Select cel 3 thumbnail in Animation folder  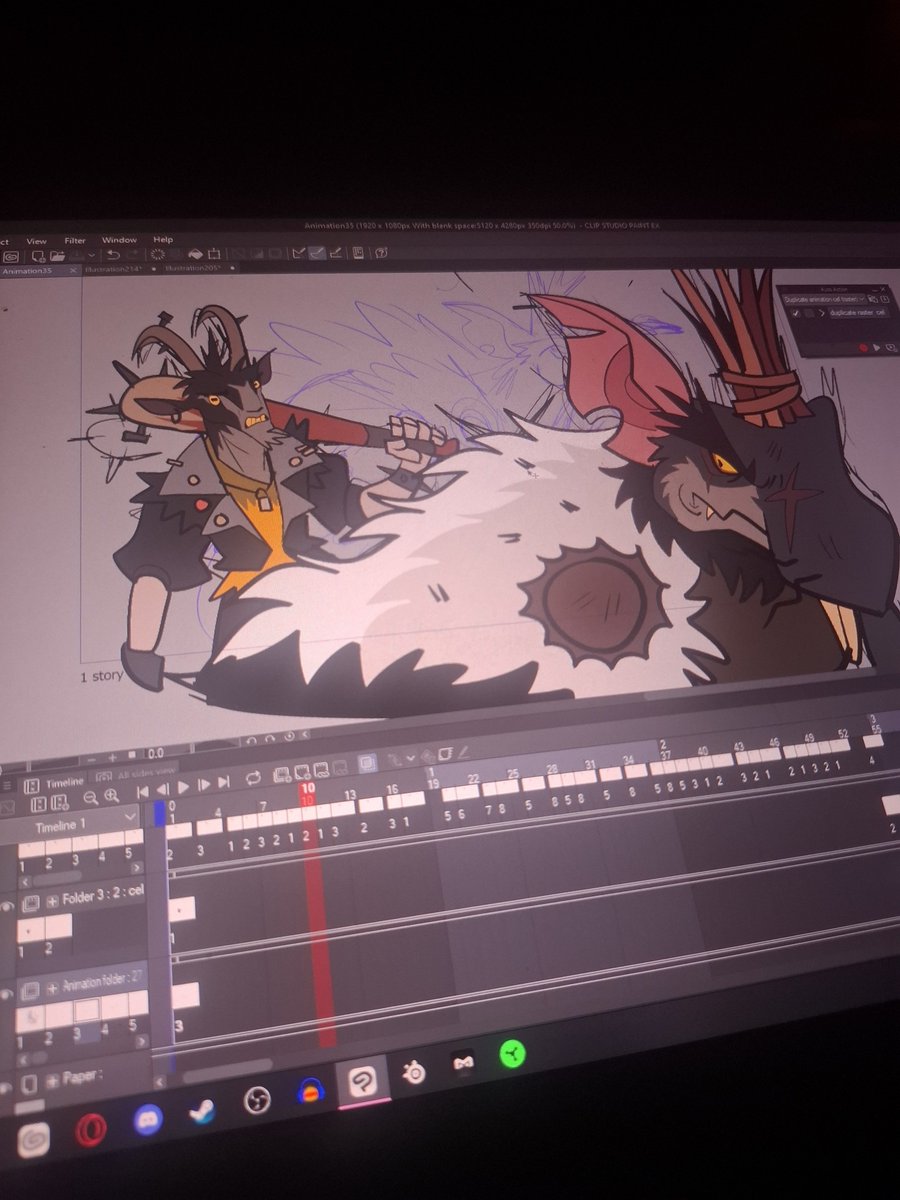click(86, 1012)
